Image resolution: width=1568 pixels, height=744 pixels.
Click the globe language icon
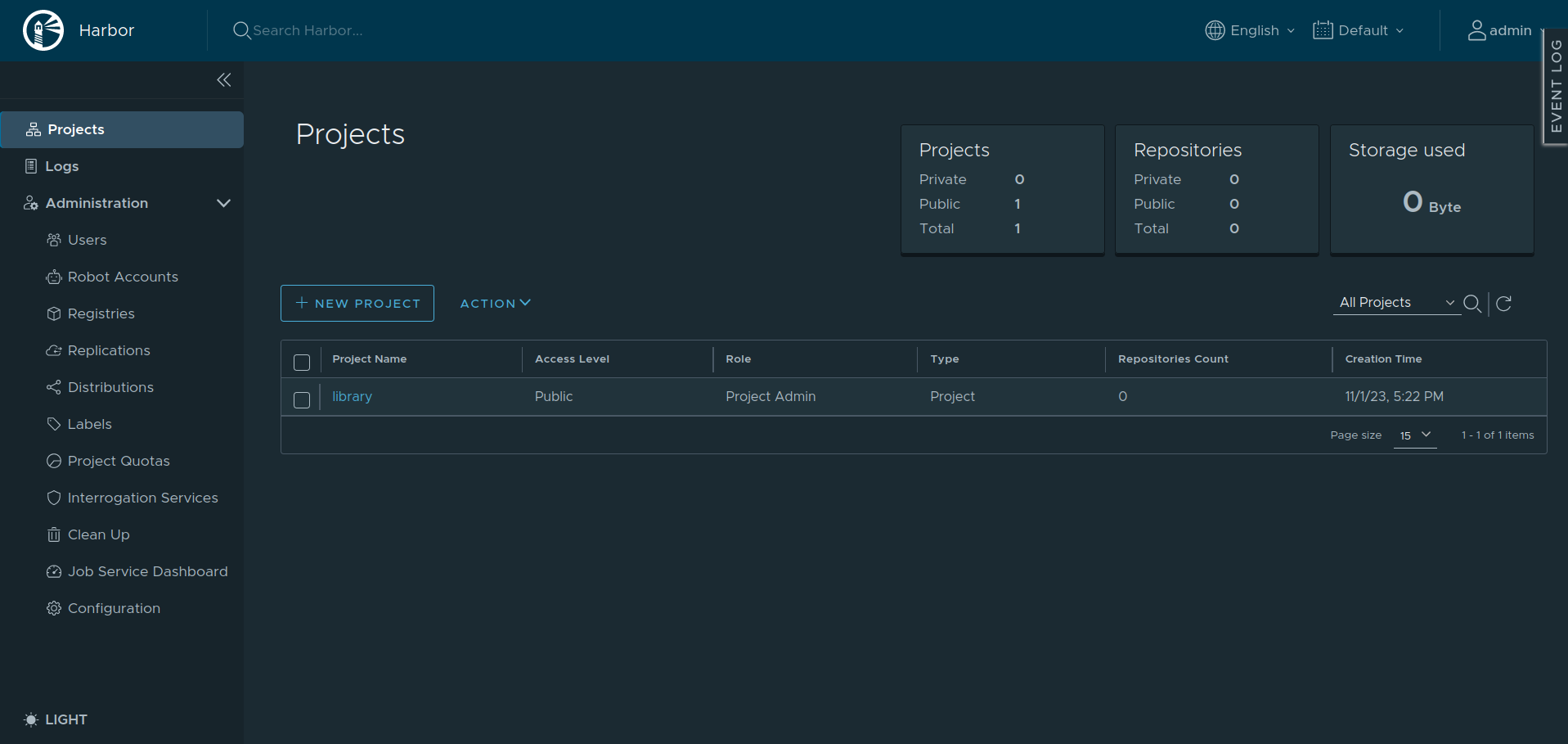[x=1215, y=30]
